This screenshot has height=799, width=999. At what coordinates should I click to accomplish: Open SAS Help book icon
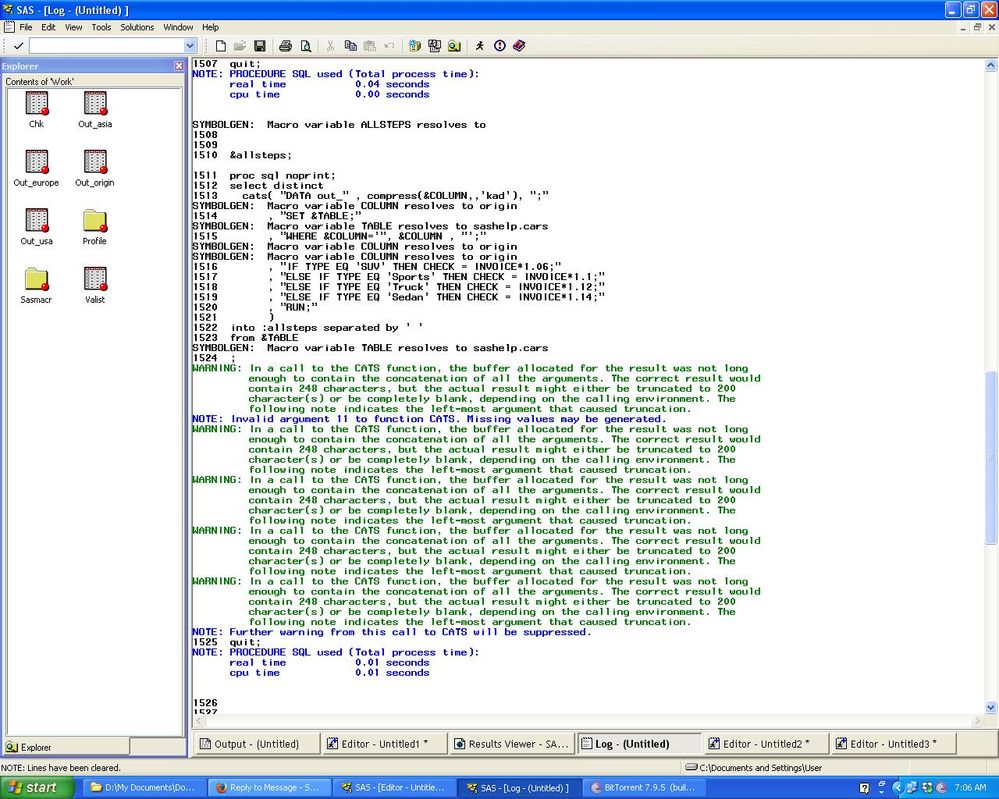(x=519, y=46)
